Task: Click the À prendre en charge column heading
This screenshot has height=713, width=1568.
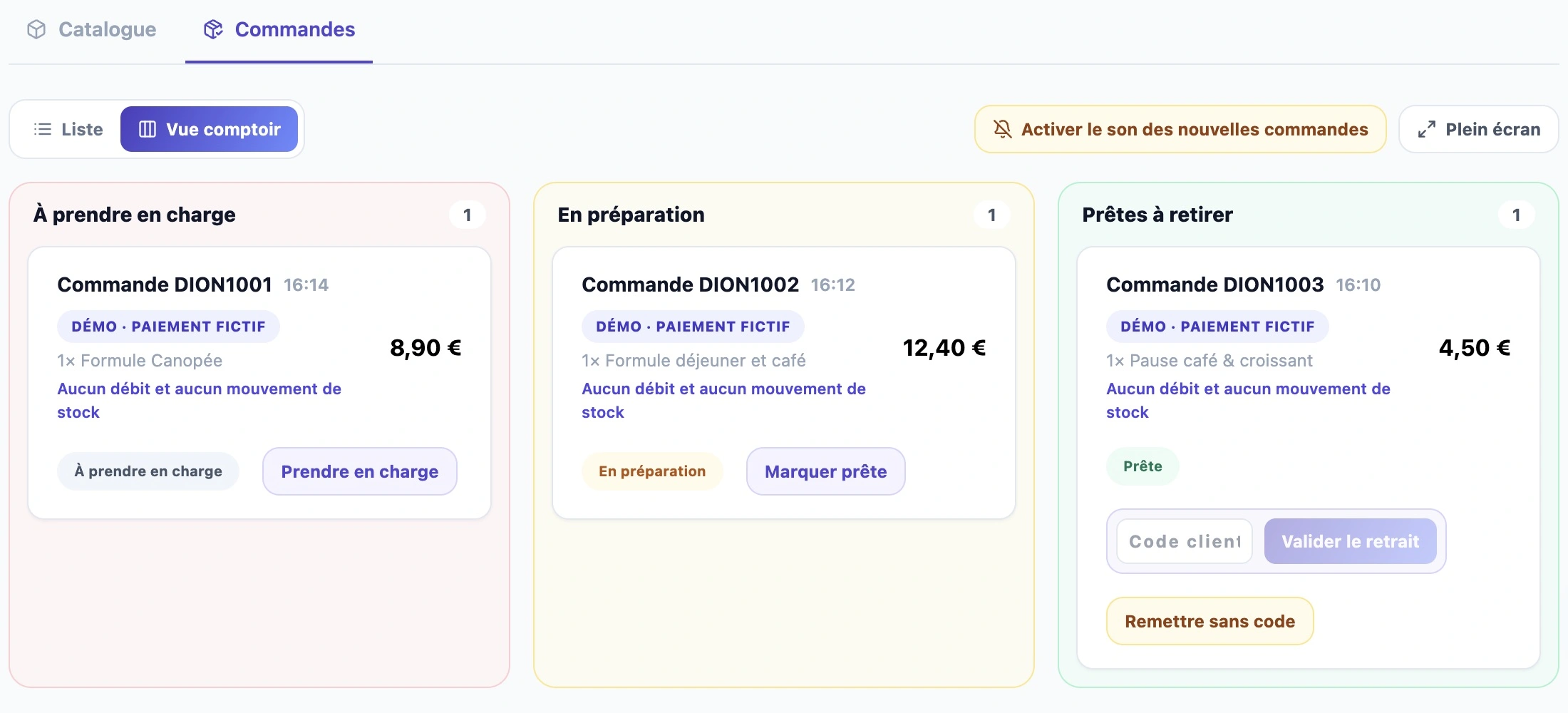Action: [135, 215]
